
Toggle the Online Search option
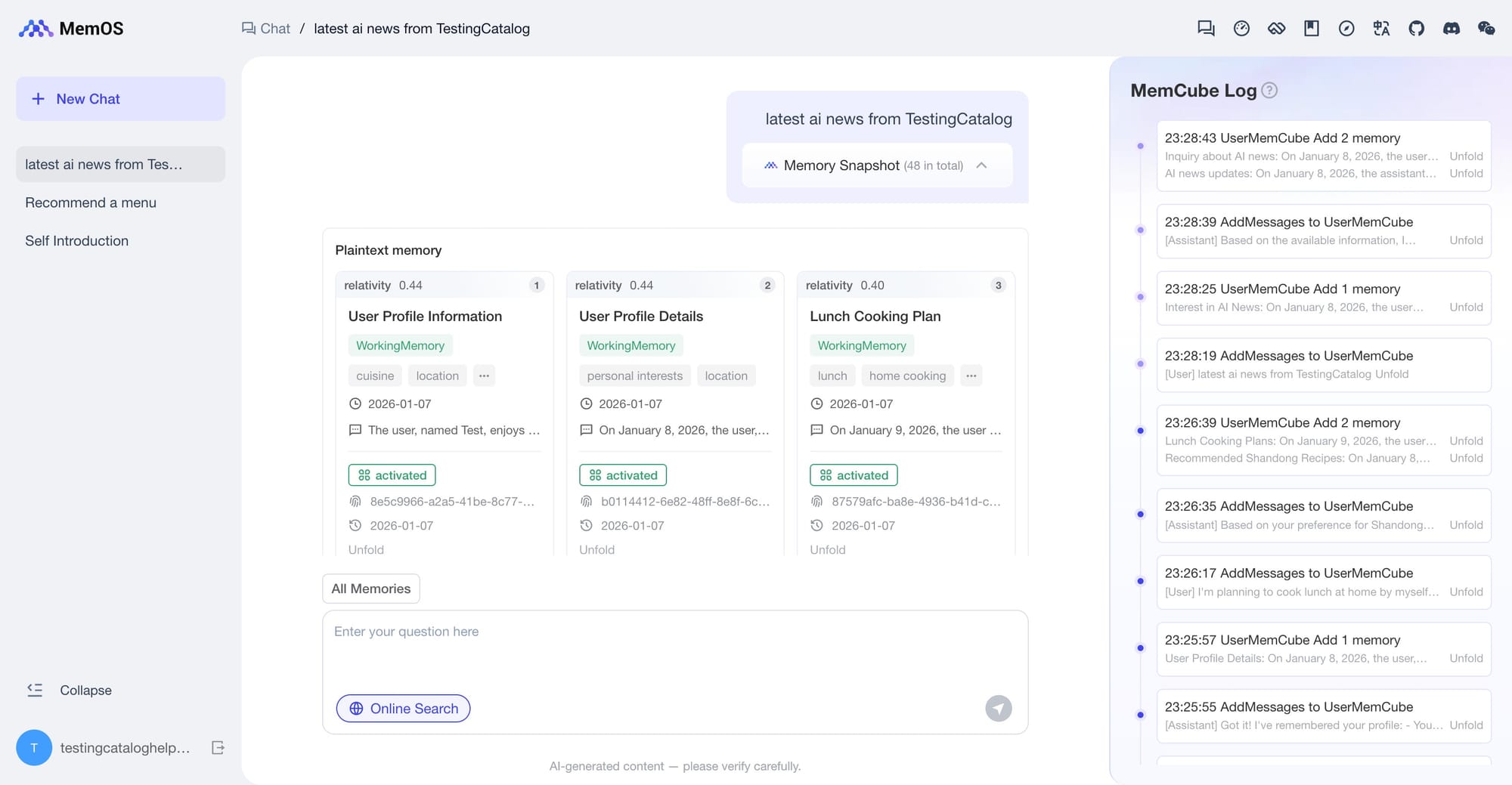[403, 709]
